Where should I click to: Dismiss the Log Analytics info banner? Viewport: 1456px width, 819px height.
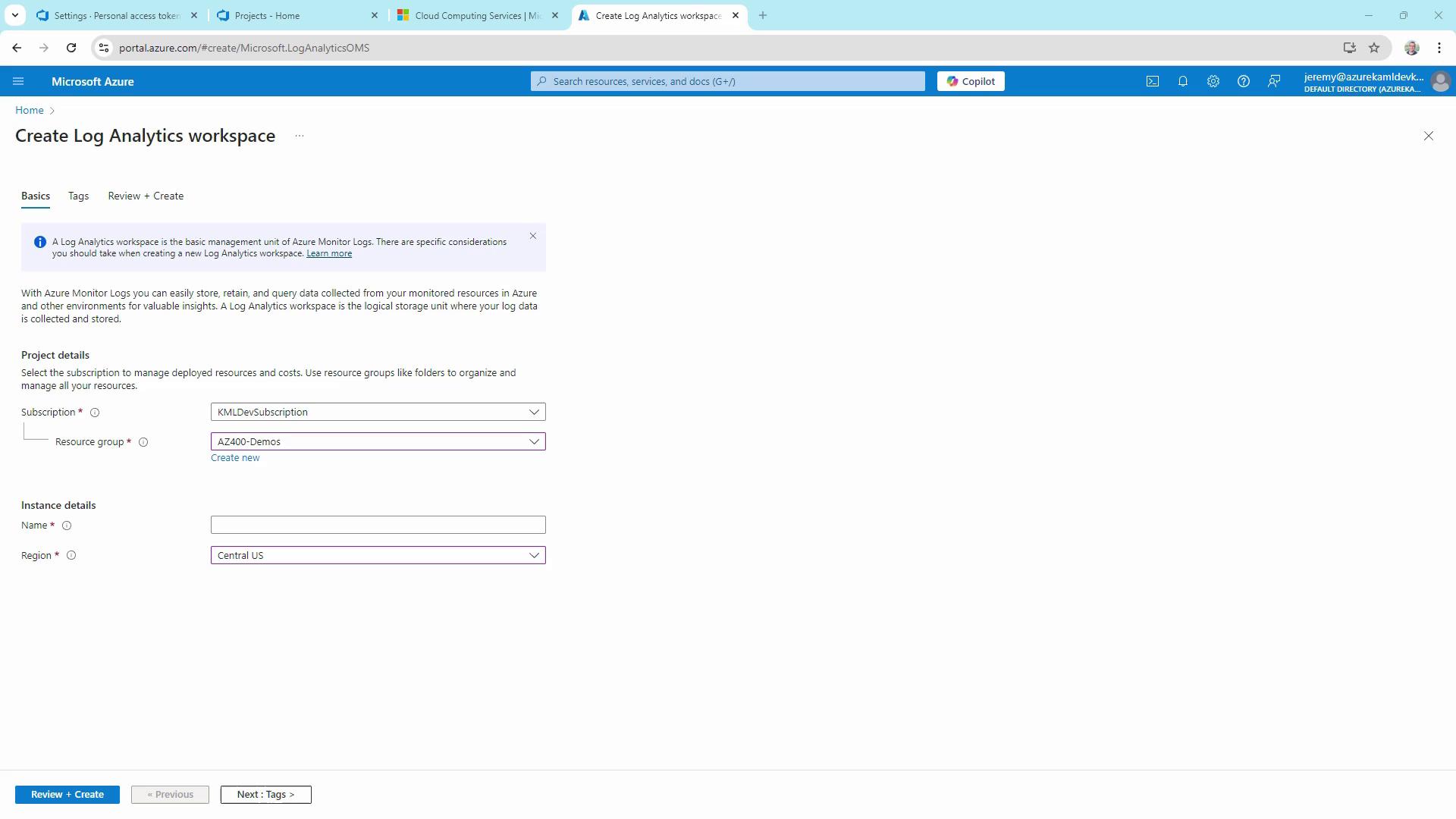[533, 236]
